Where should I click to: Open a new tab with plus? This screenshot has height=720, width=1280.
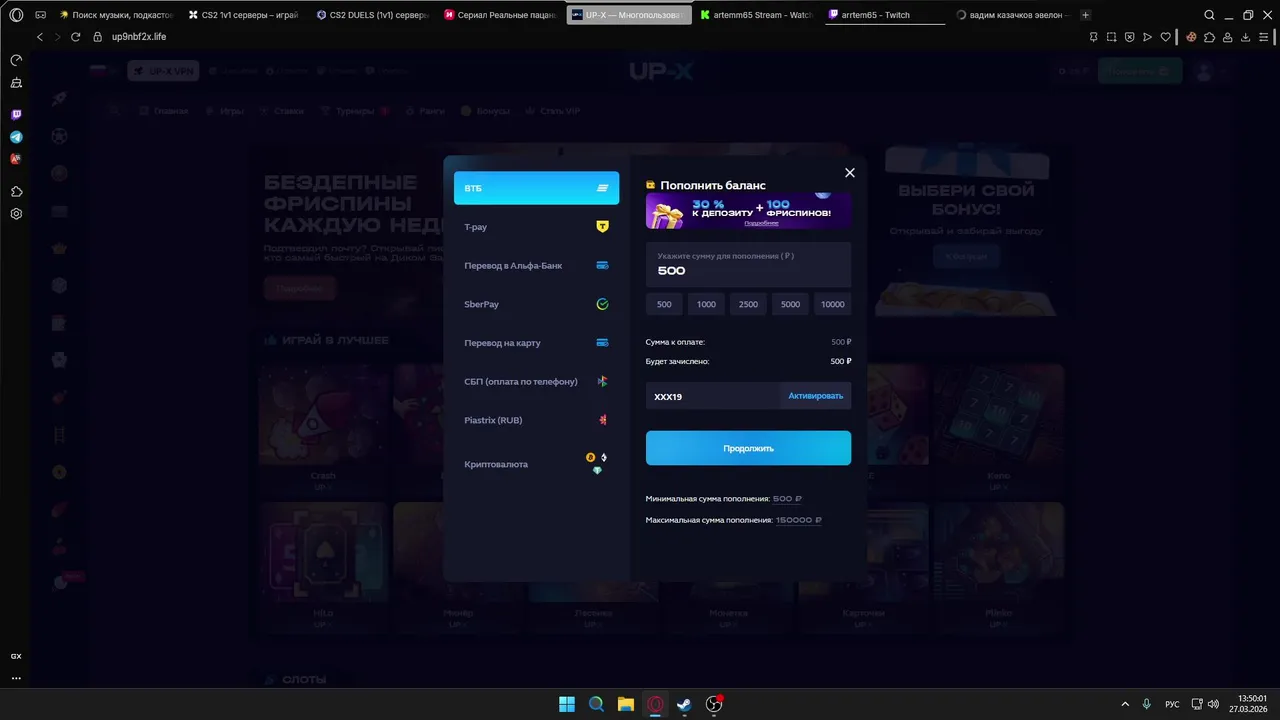(x=1086, y=15)
